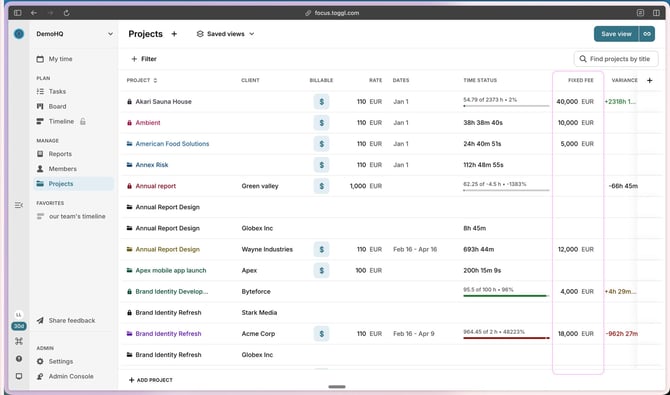
Task: Toggle billable for Acme Corp Brand Identity Refresh
Action: [x=321, y=333]
